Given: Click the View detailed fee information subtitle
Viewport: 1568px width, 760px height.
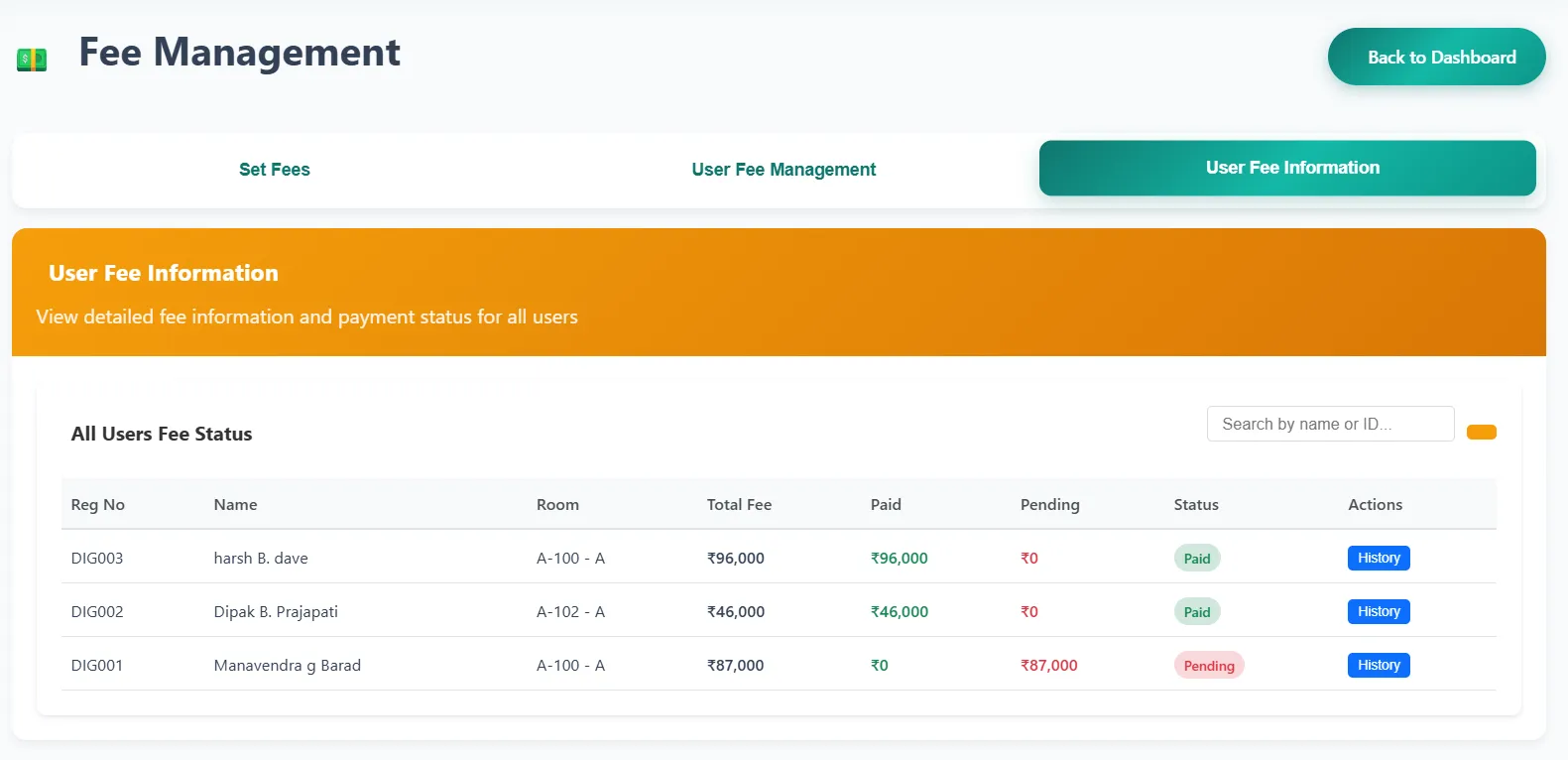Looking at the screenshot, I should click(x=306, y=317).
